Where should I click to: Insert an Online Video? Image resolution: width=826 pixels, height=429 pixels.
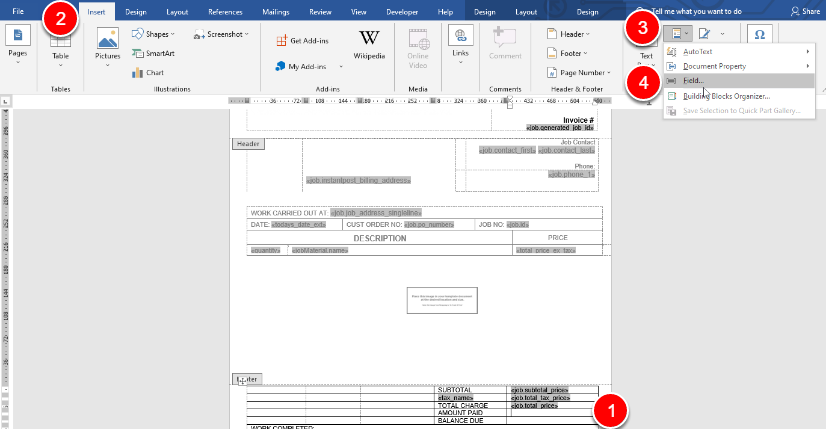point(418,48)
